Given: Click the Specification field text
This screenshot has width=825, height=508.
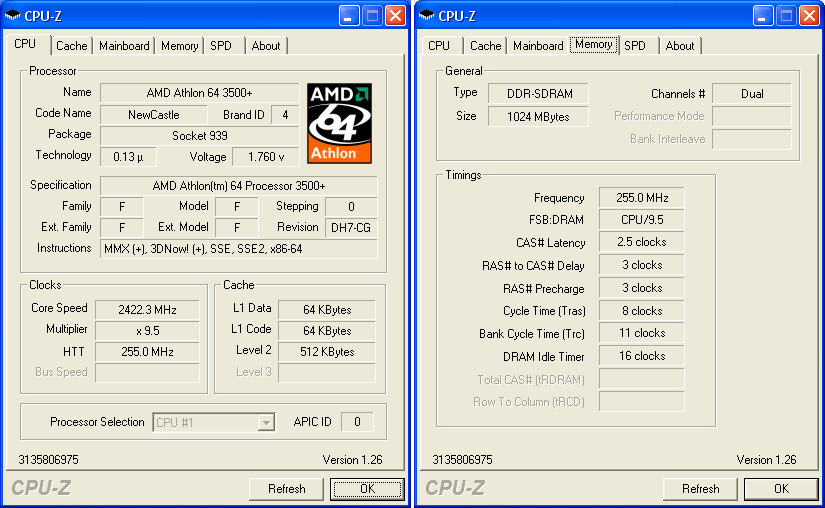Looking at the screenshot, I should 238,186.
